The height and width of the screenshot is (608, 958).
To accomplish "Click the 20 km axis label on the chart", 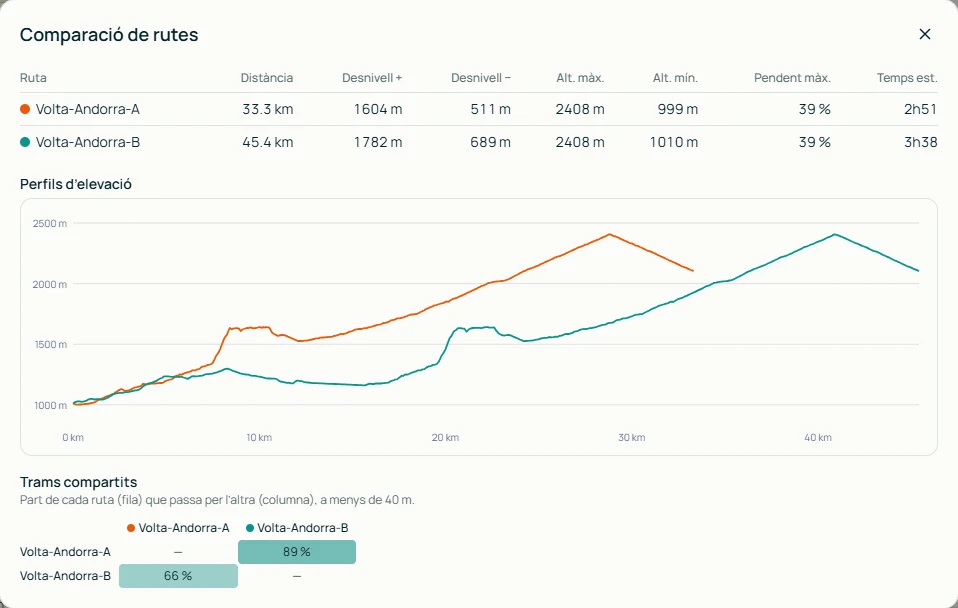I will (x=445, y=438).
